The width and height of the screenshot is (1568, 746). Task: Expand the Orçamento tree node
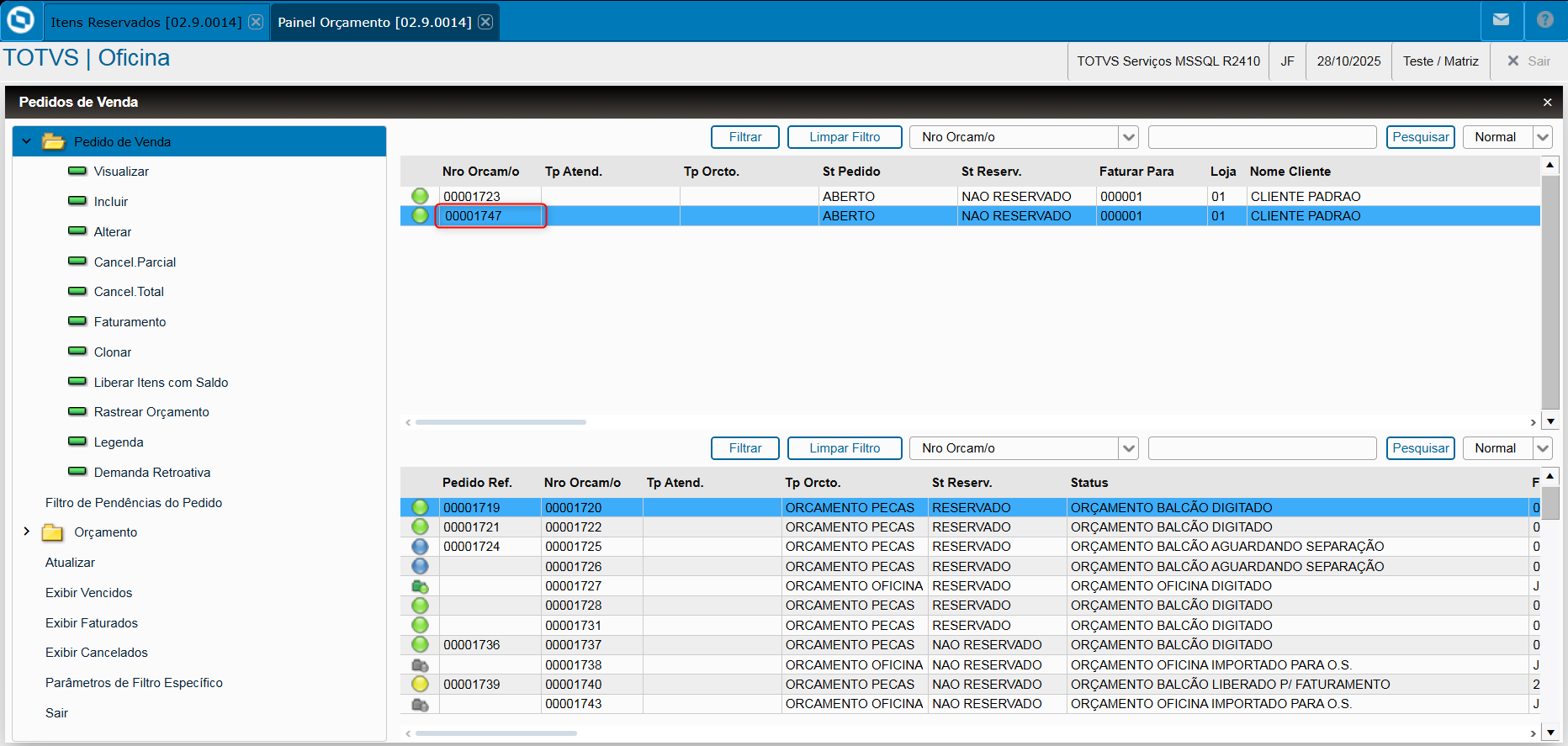[26, 532]
